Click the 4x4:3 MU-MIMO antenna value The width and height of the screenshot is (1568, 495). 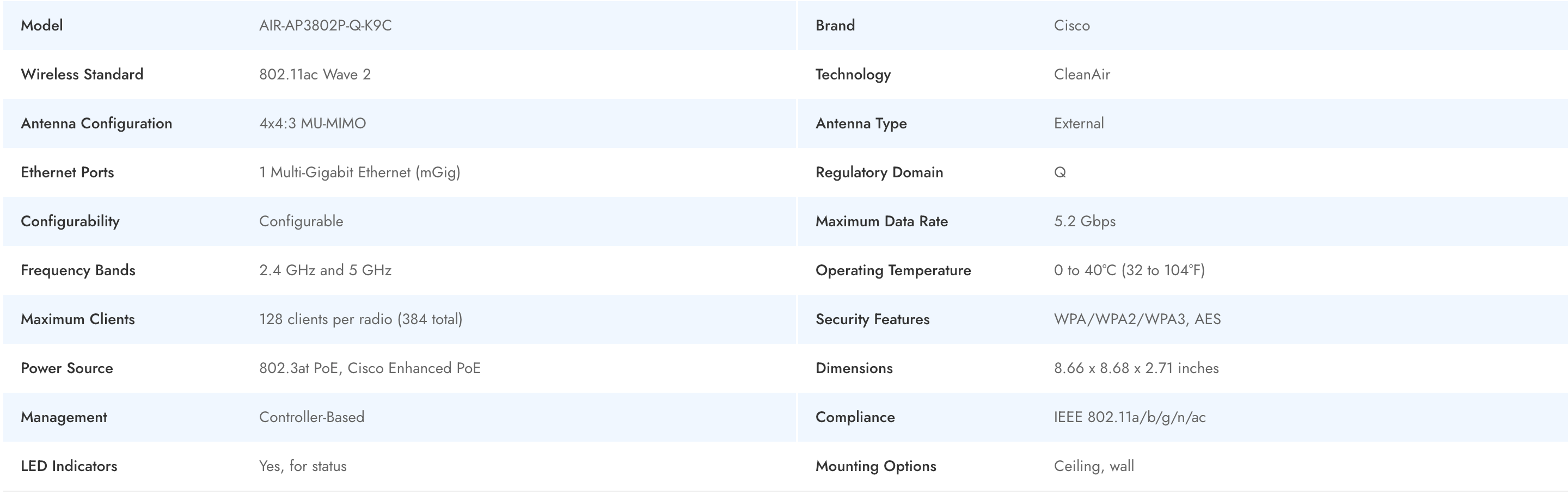point(313,123)
